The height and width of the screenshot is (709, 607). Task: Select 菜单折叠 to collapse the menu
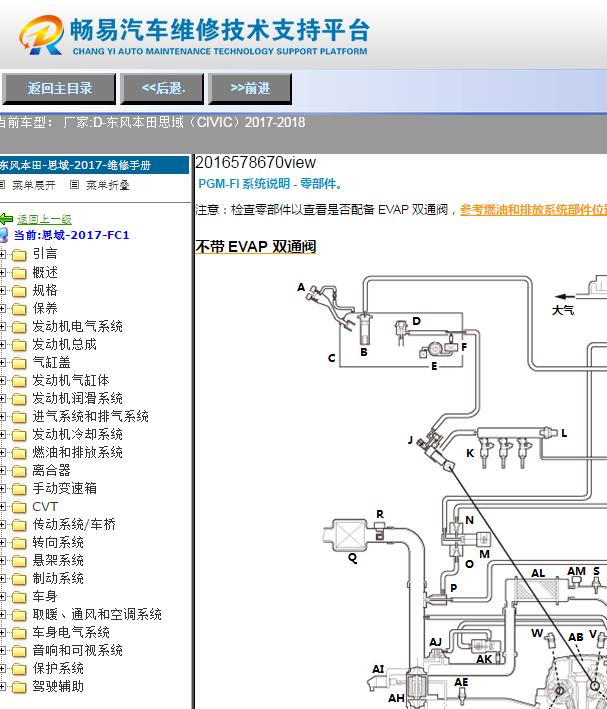[108, 185]
